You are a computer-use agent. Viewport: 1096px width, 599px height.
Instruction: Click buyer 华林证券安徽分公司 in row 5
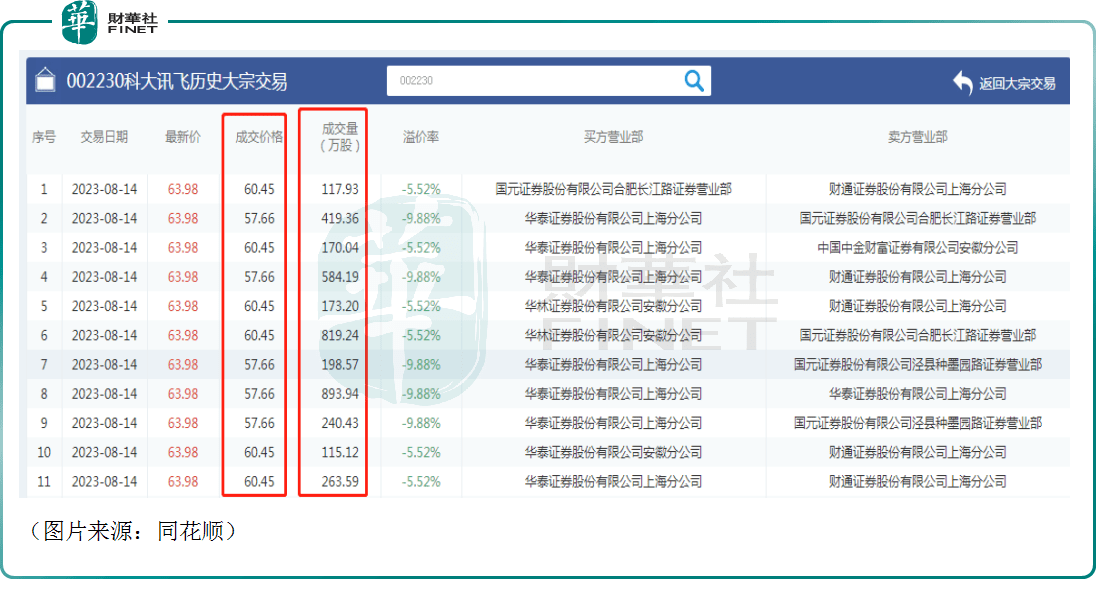[x=613, y=307]
